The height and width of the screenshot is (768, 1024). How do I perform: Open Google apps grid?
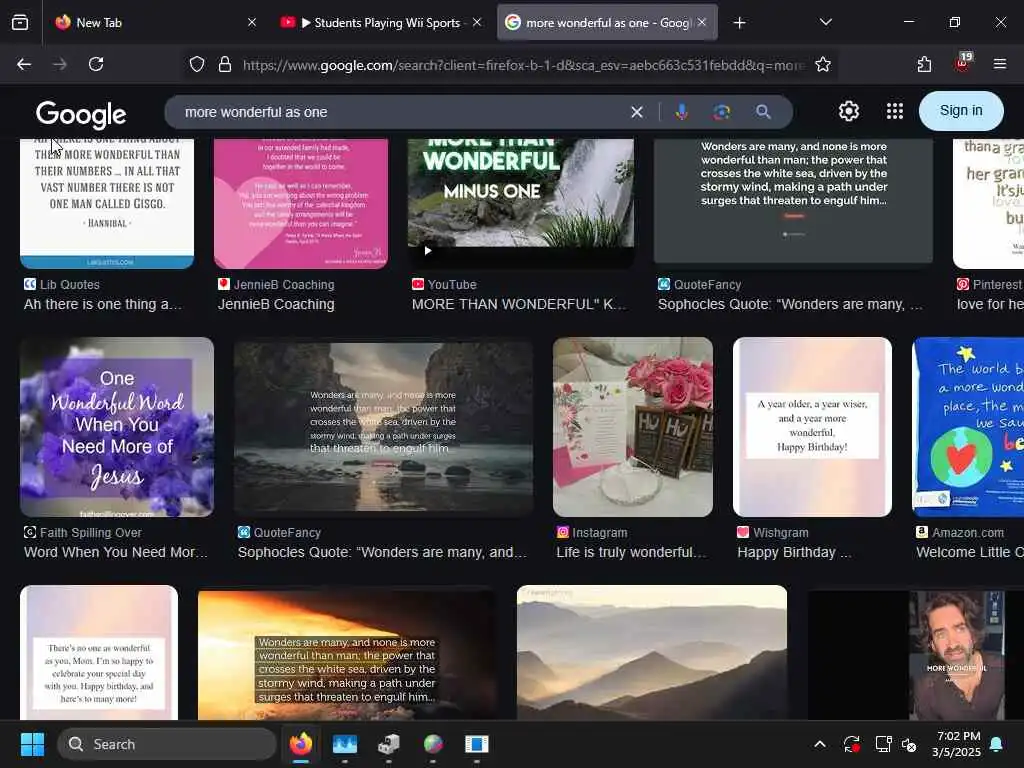coord(895,111)
